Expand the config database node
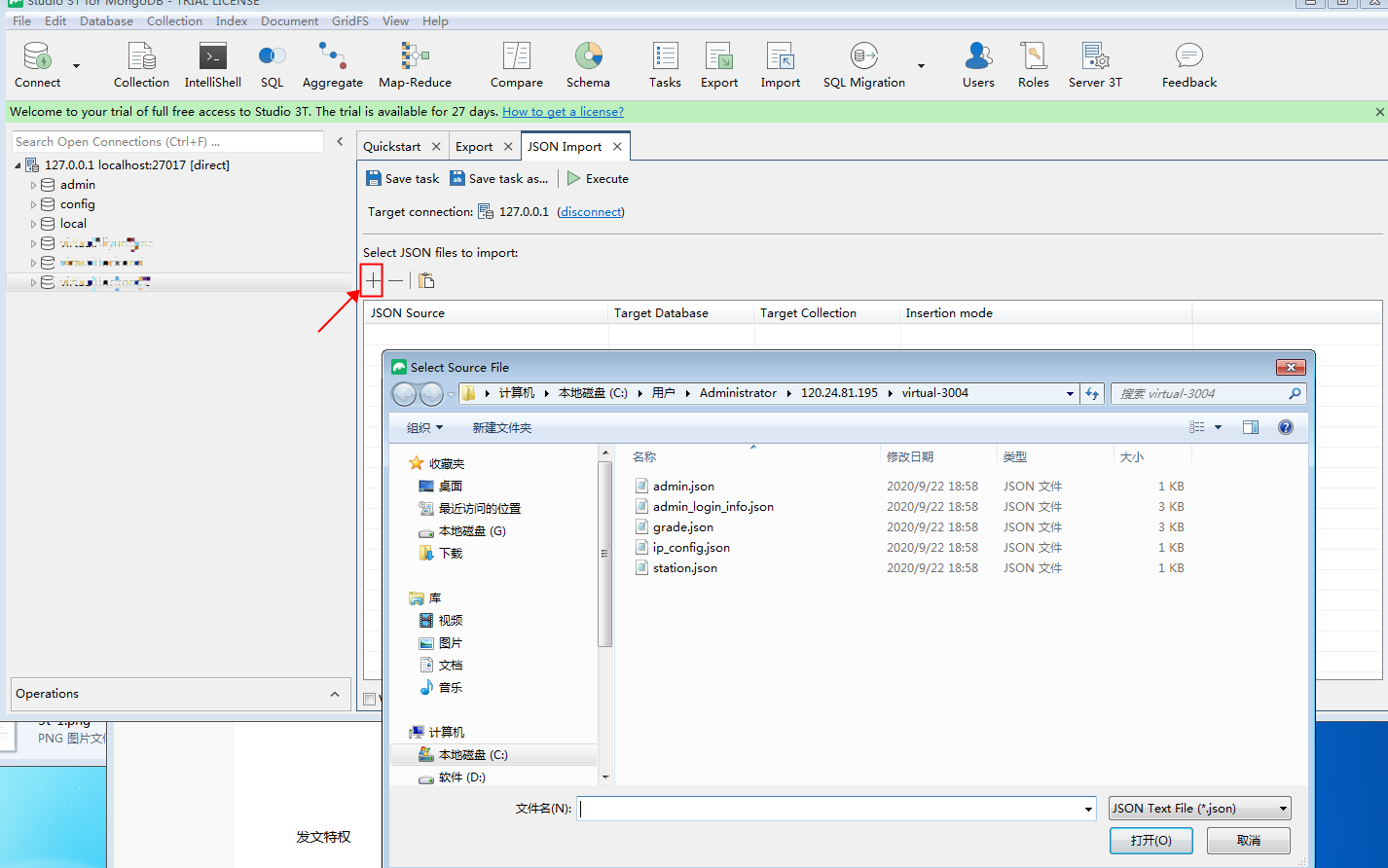Screen dimensions: 1388x868 [33, 204]
